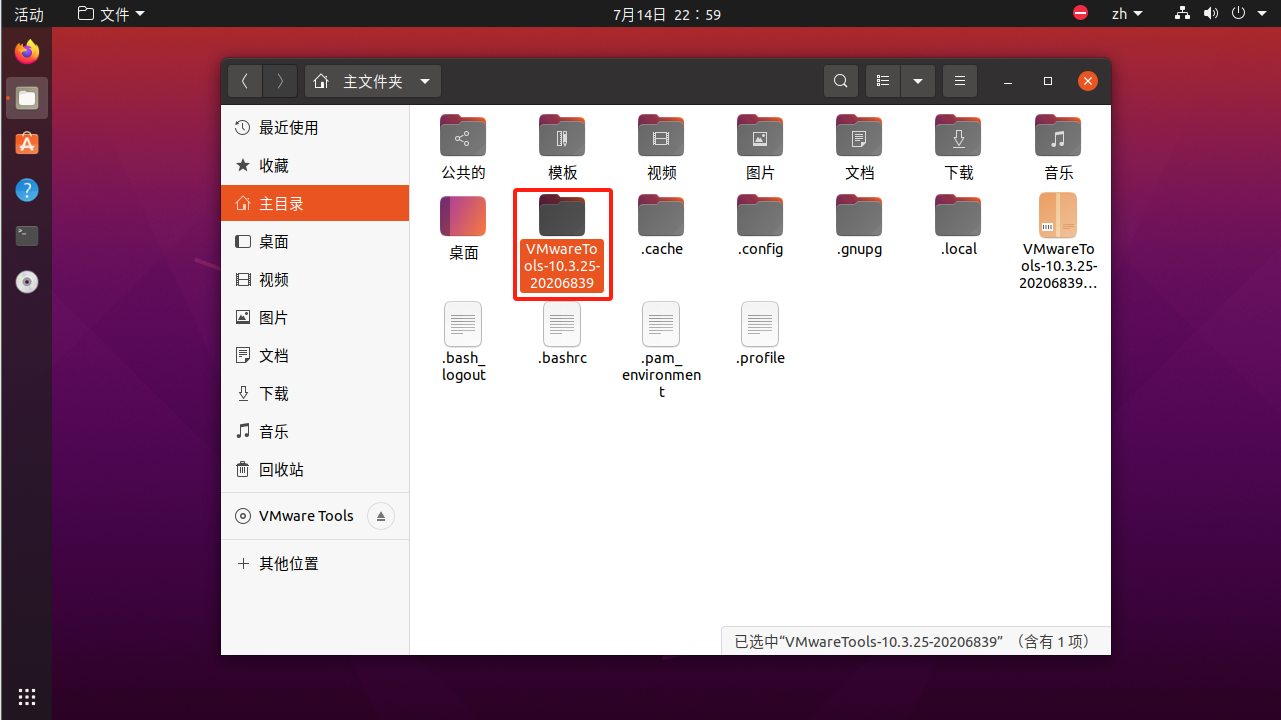
Task: Navigate forward with the right arrow
Action: point(280,81)
